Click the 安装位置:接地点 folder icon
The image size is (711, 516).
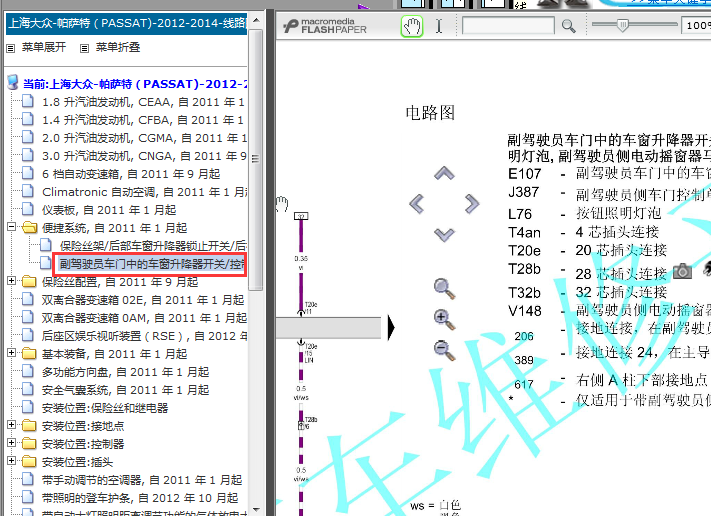pyautogui.click(x=29, y=425)
